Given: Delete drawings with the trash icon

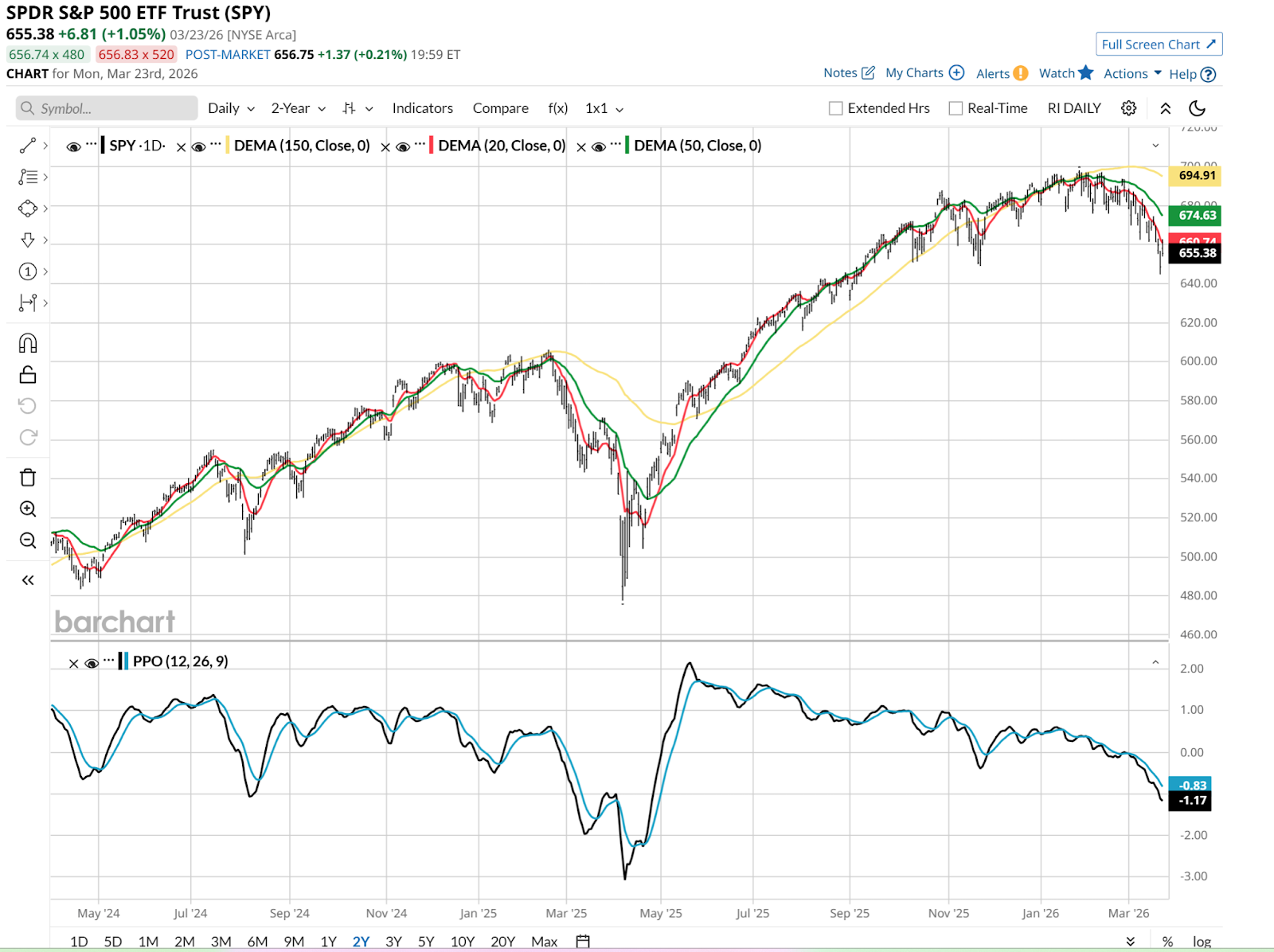Looking at the screenshot, I should click(28, 478).
